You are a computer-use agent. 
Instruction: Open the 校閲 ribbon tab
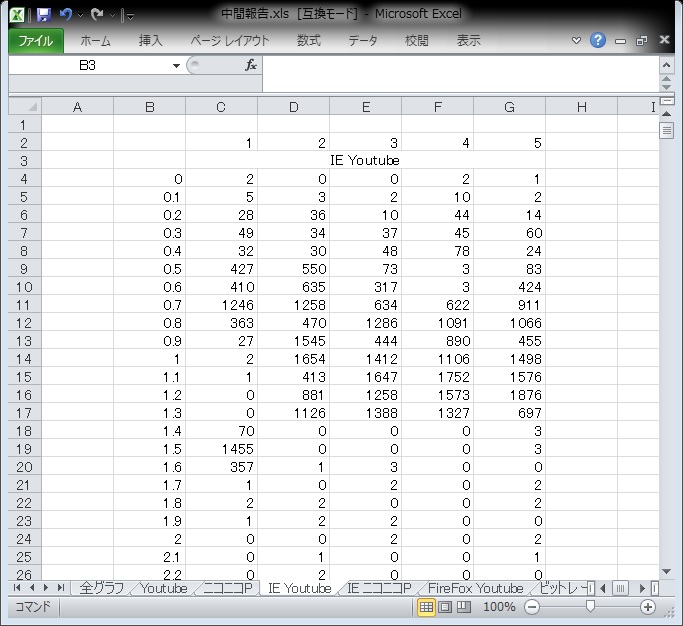coord(417,41)
